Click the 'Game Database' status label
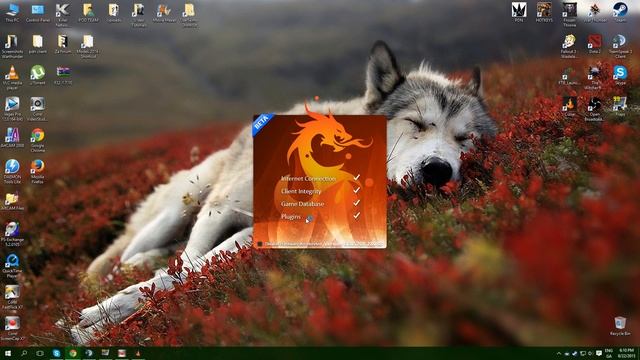640x360 pixels. pos(302,204)
